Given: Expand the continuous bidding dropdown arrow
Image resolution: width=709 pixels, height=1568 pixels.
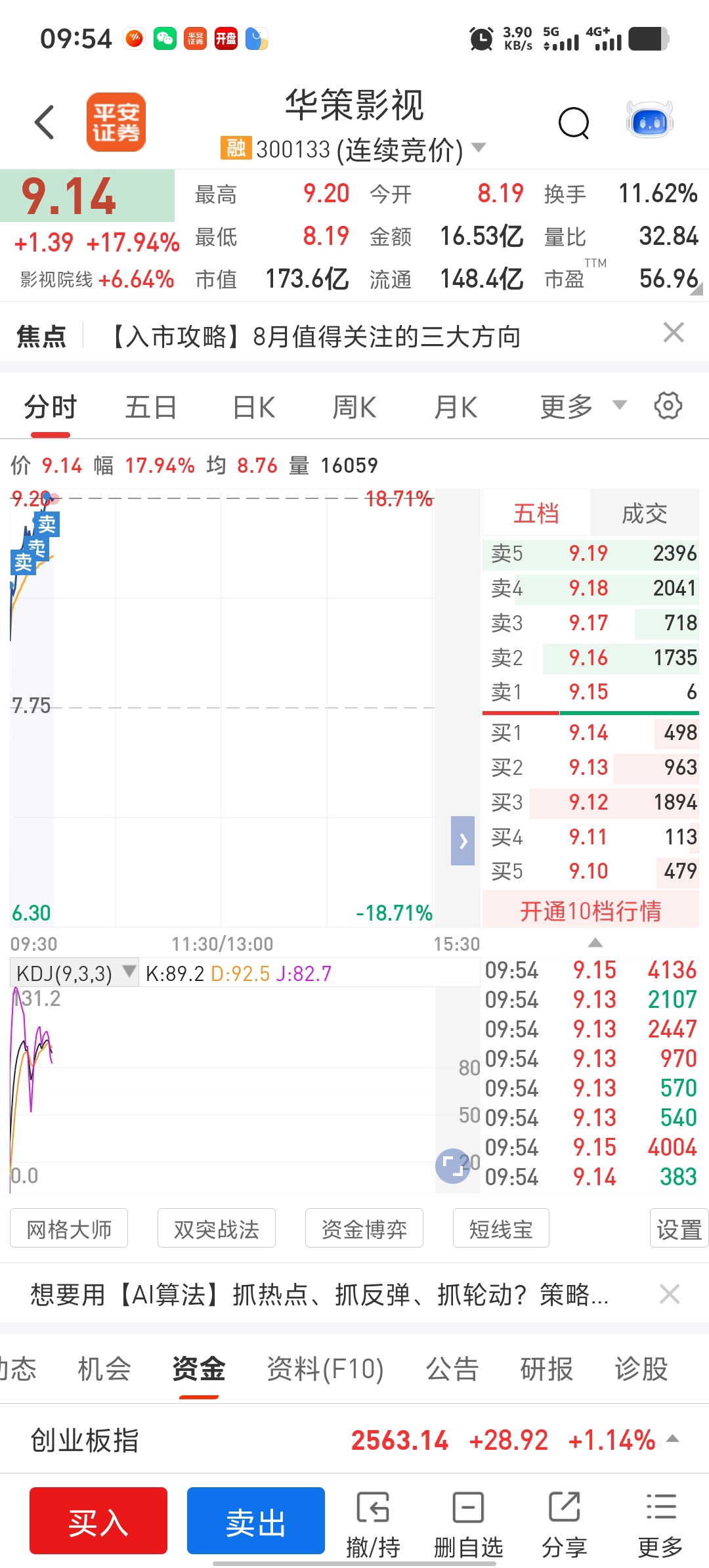Looking at the screenshot, I should pyautogui.click(x=479, y=148).
